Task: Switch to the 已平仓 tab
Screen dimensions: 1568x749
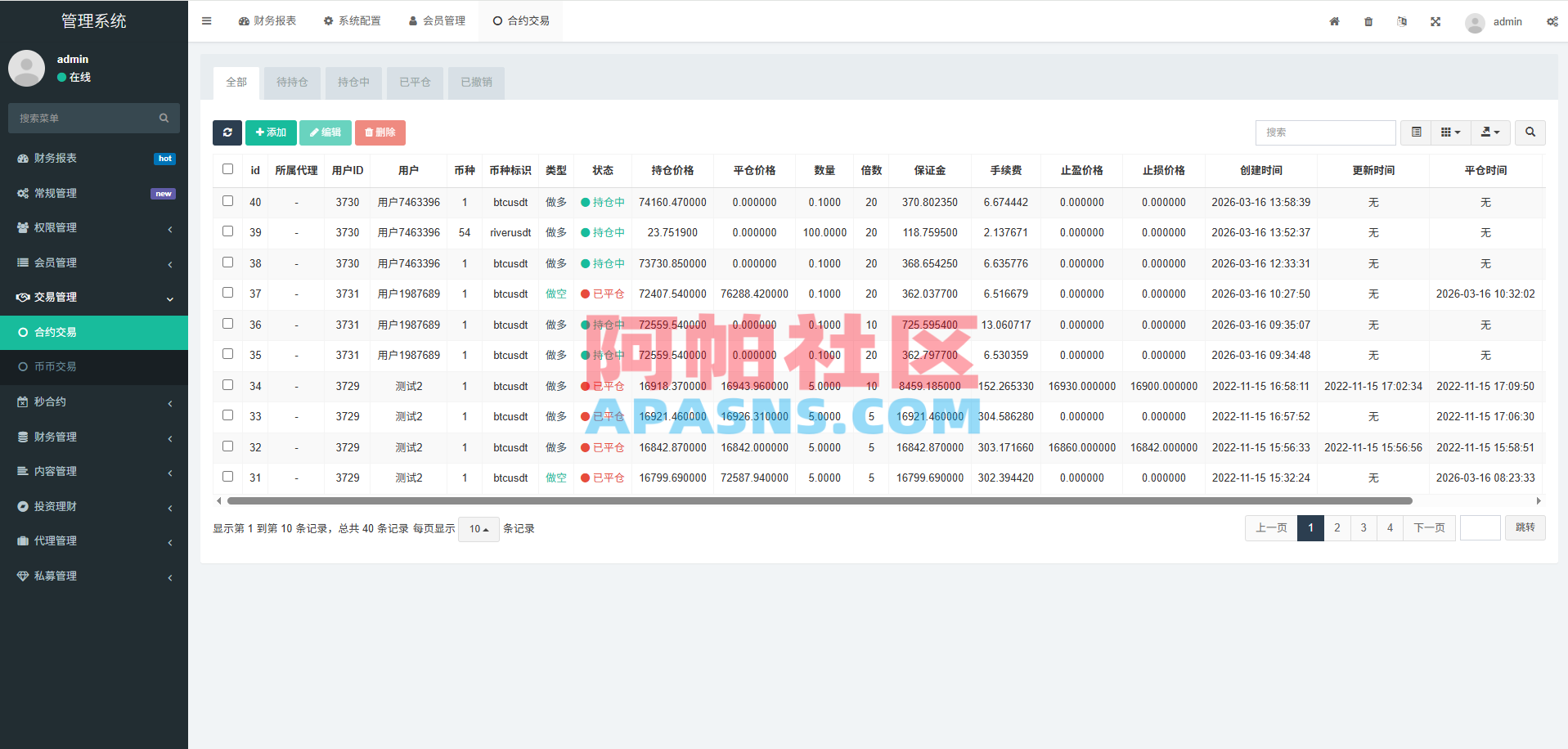Action: [x=415, y=83]
